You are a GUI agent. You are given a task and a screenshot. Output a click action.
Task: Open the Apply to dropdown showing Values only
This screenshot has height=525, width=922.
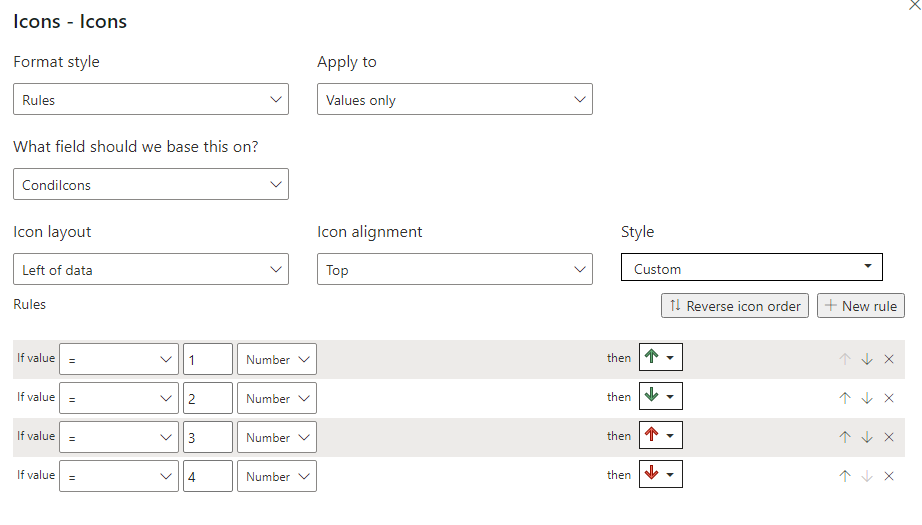click(x=455, y=99)
